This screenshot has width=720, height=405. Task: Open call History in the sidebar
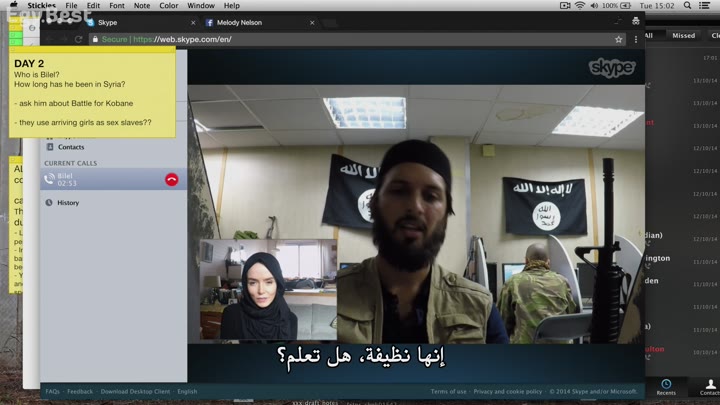coord(67,202)
